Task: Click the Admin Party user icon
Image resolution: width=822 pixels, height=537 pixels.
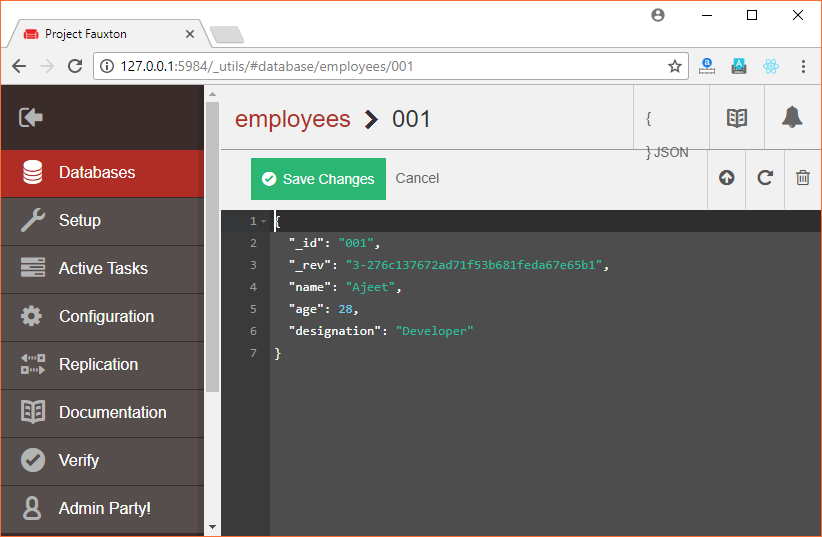Action: (32, 508)
